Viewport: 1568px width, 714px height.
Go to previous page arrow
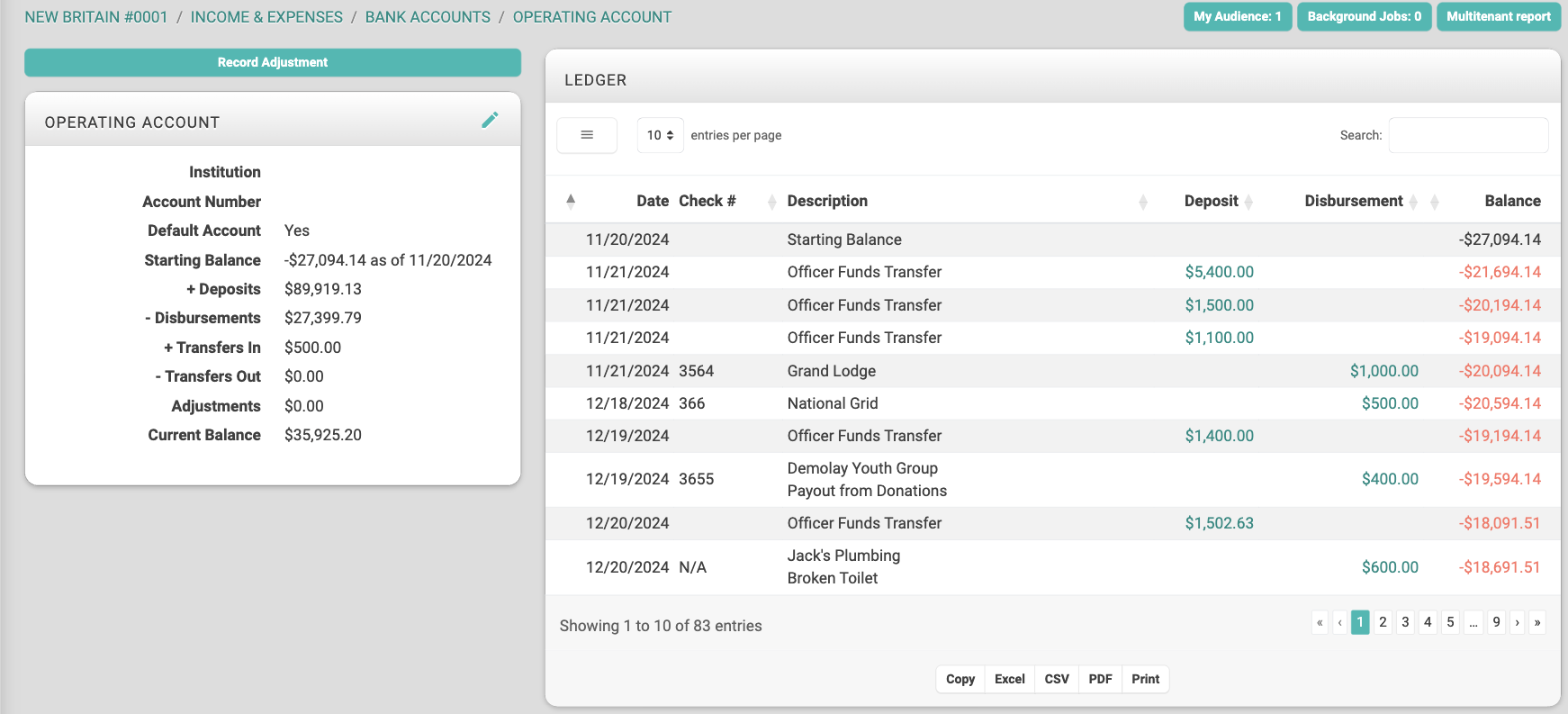1340,623
